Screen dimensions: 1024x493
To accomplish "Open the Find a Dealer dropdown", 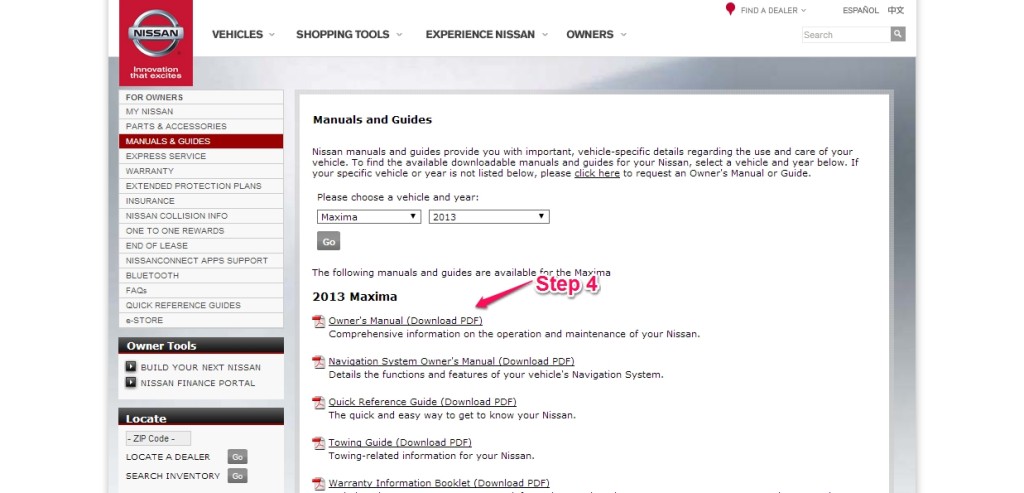I will (773, 10).
